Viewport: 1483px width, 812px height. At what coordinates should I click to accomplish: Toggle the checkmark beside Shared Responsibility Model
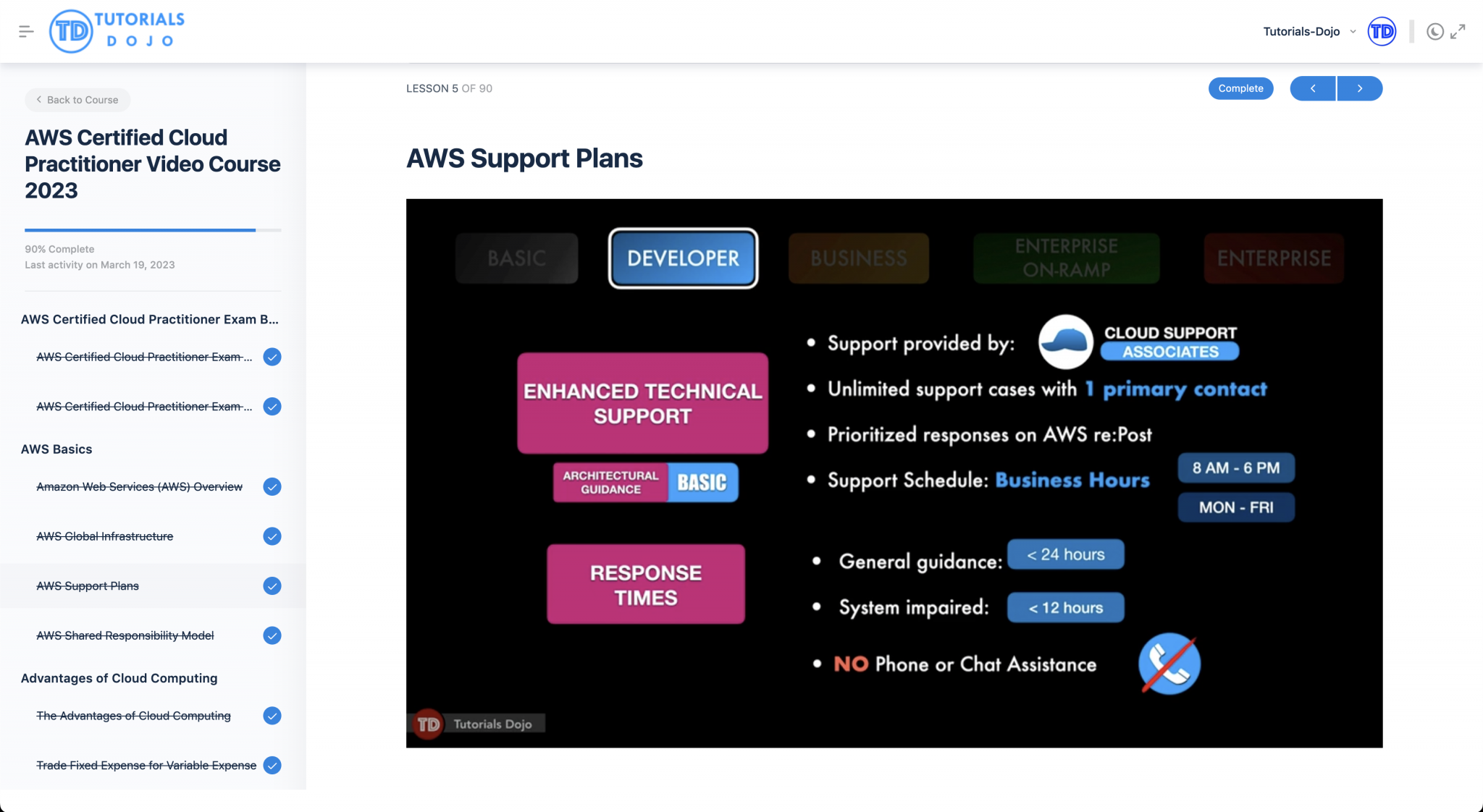tap(272, 635)
